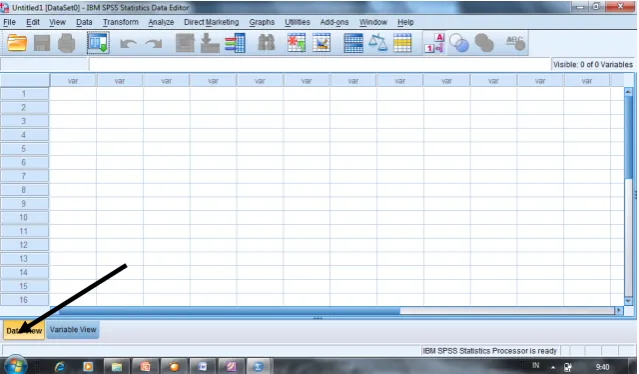Viewport: 639px width, 374px height.
Task: Switch to the Data View tab
Action: click(x=24, y=330)
